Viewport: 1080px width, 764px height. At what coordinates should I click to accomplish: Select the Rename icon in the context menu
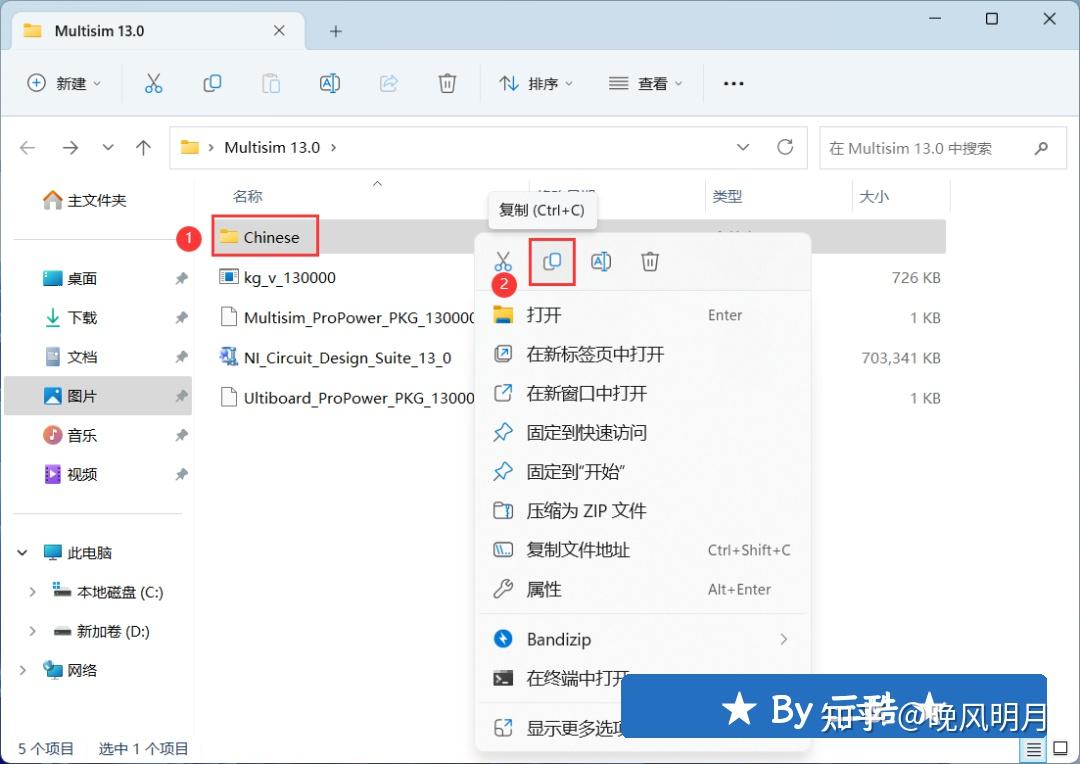[x=601, y=261]
